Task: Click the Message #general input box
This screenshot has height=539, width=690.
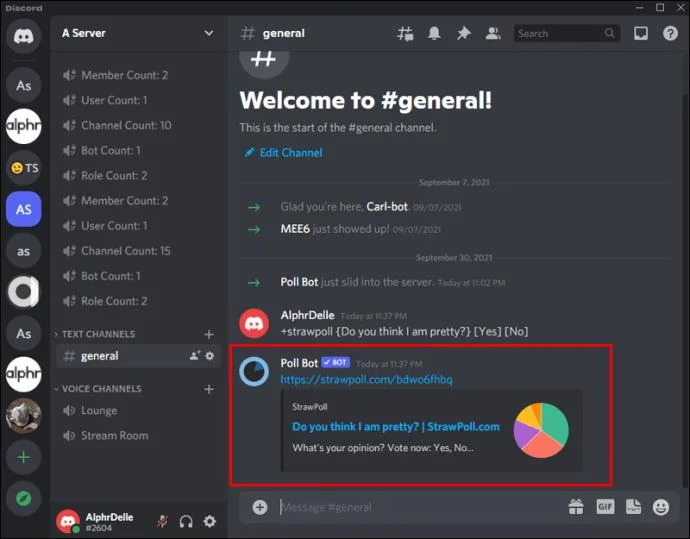Action: pos(418,507)
